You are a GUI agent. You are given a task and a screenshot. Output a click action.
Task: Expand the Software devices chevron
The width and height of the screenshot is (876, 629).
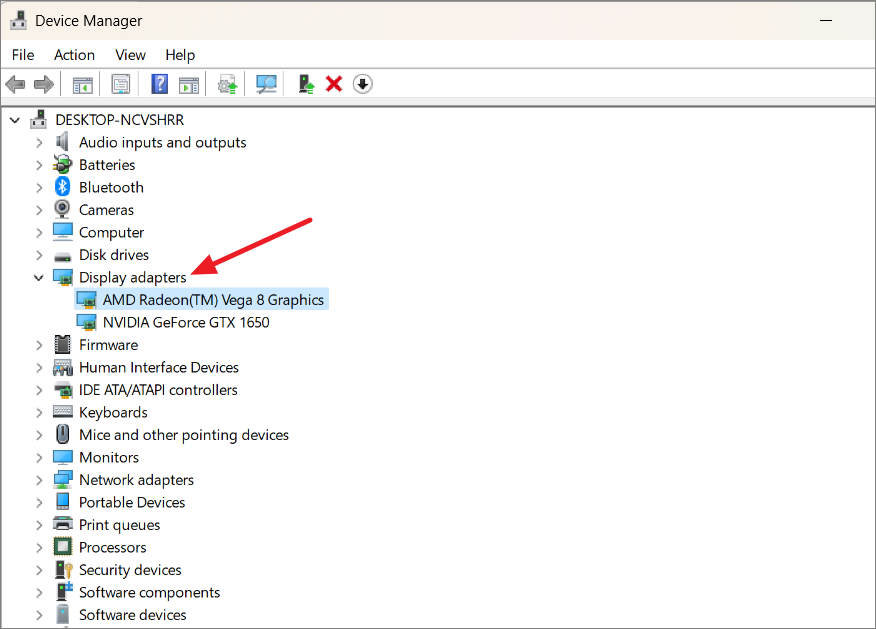click(39, 614)
